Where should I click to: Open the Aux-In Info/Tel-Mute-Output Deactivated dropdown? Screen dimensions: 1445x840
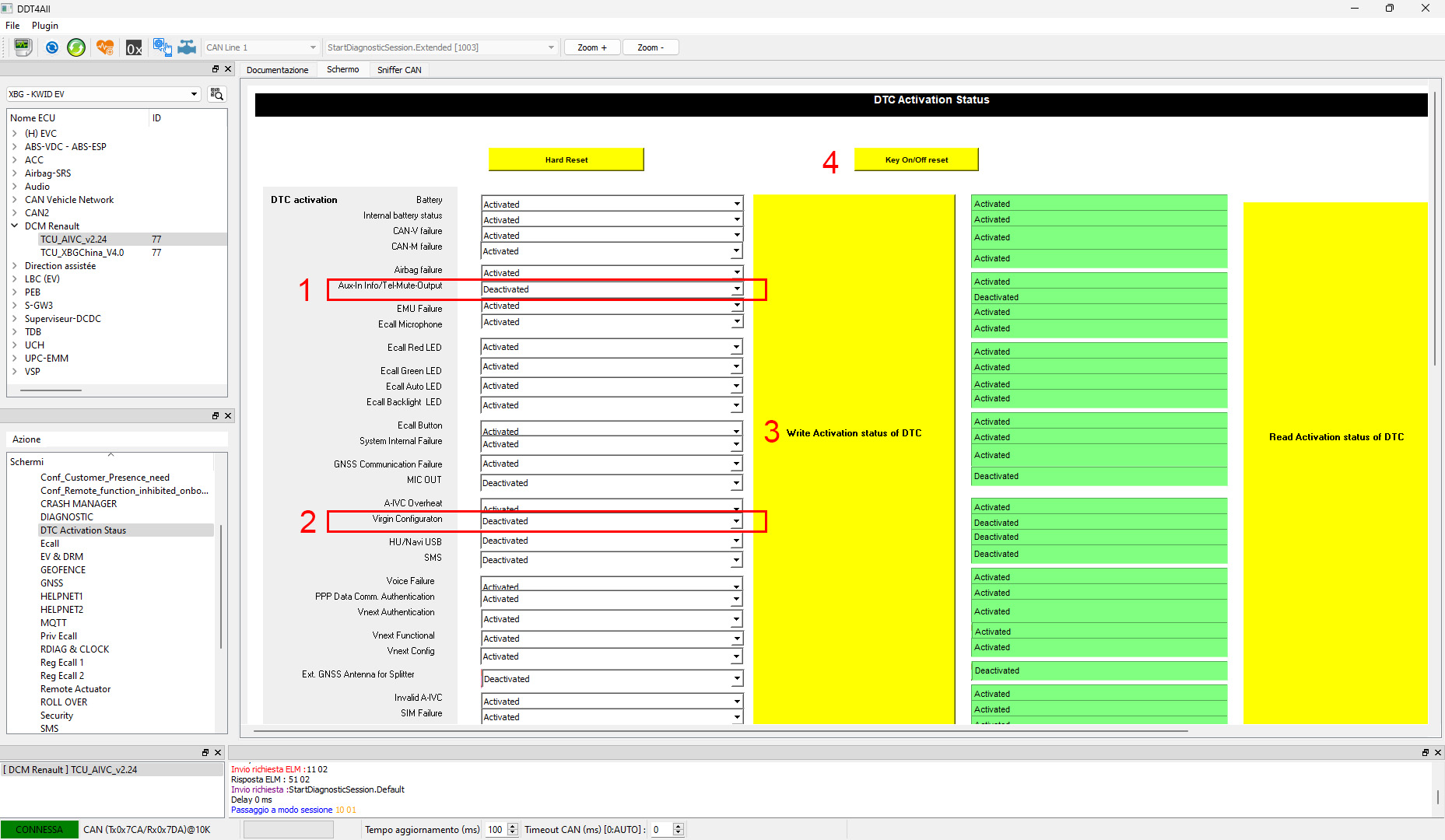point(612,289)
